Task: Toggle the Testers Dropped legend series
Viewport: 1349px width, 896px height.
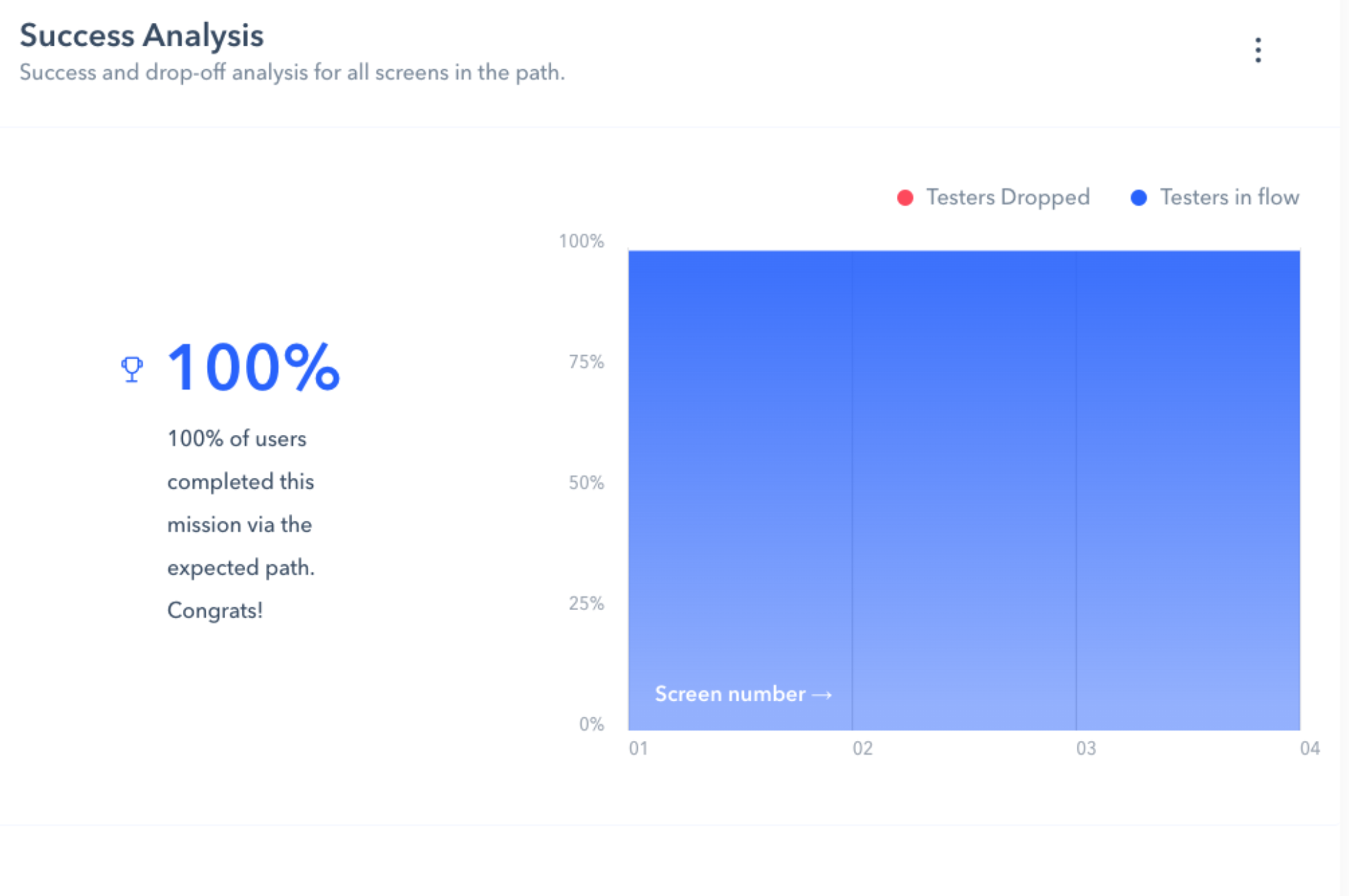Action: click(x=994, y=197)
